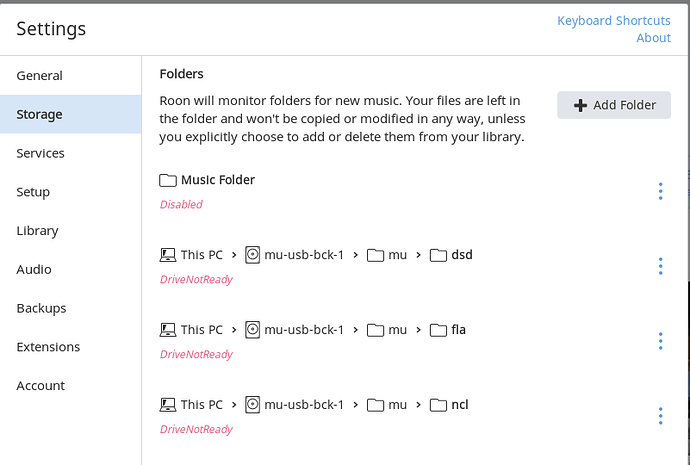Click This PC computer icon in fla row
The image size is (690, 465).
168,330
